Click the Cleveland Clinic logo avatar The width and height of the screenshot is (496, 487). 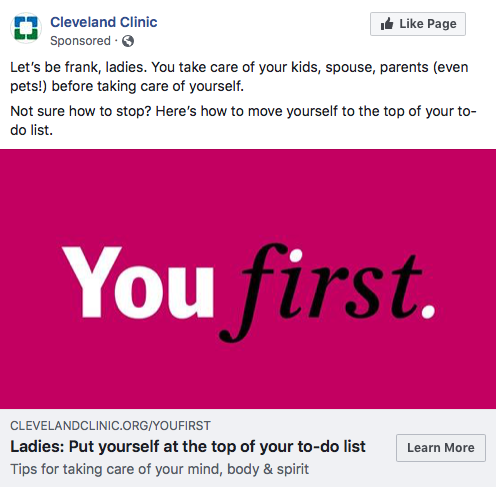click(26, 28)
